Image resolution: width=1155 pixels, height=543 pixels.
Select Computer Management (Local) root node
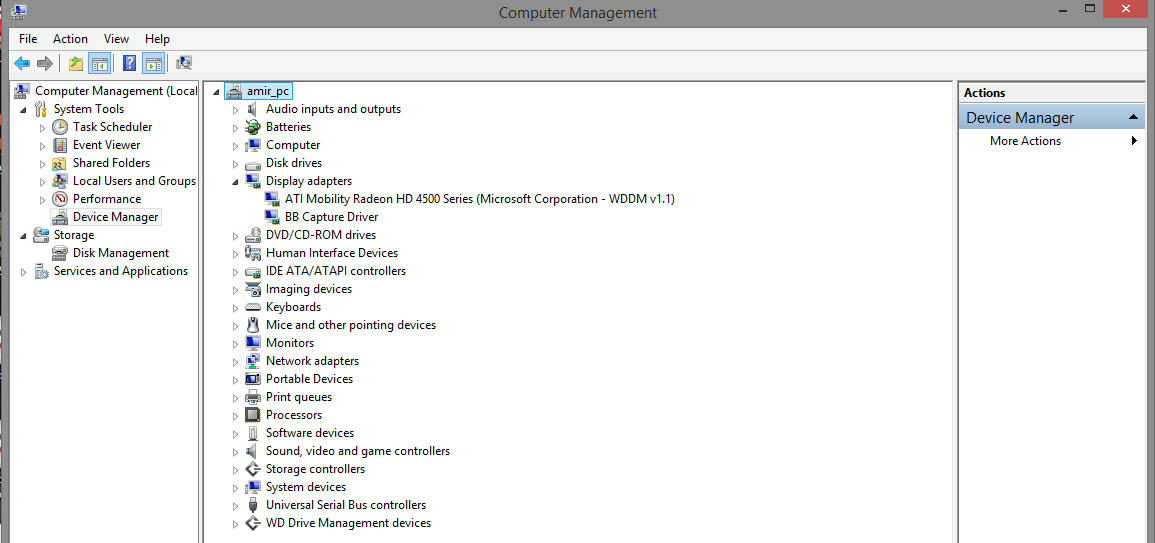(116, 91)
